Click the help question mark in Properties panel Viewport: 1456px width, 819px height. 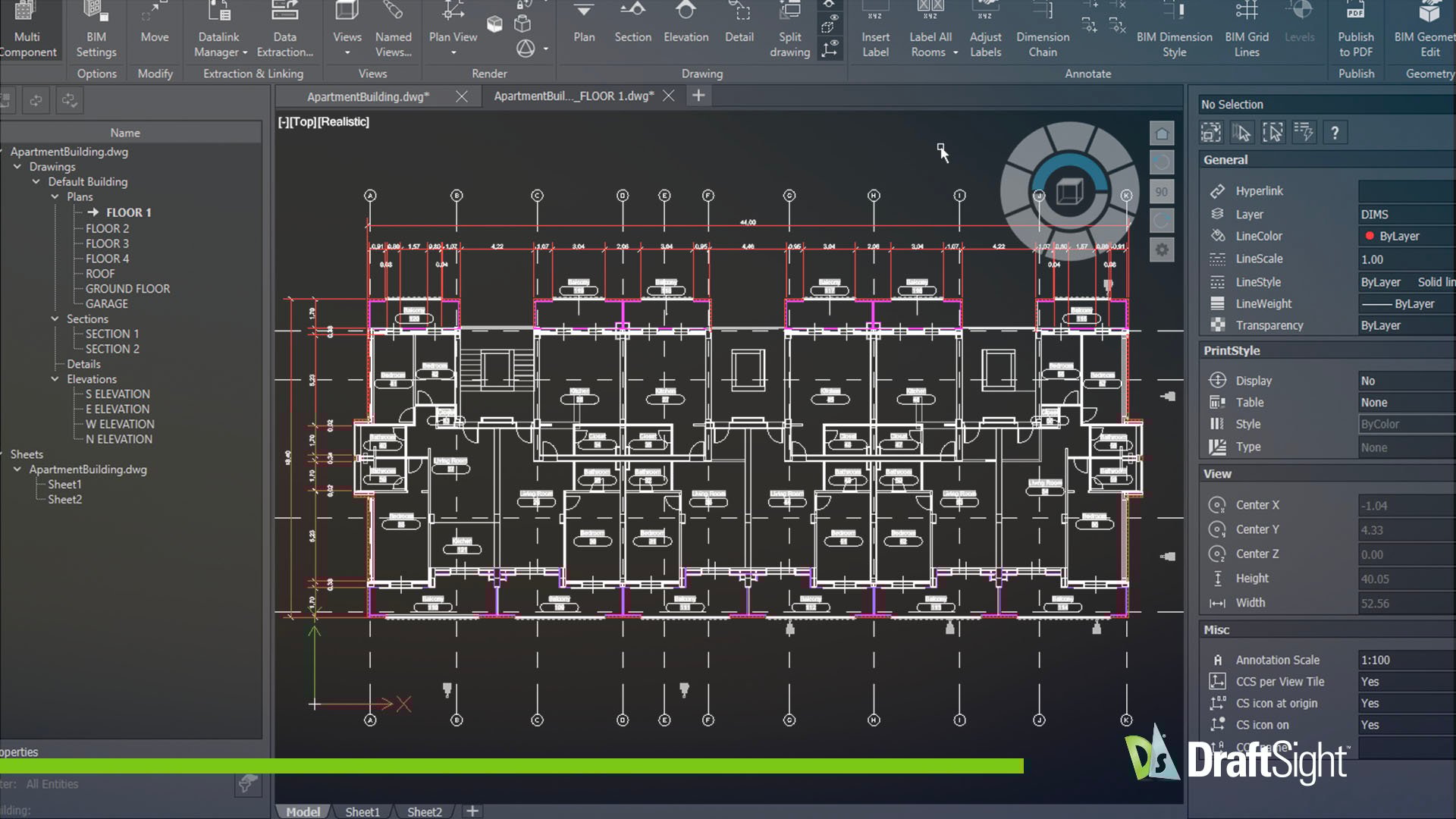(1335, 132)
